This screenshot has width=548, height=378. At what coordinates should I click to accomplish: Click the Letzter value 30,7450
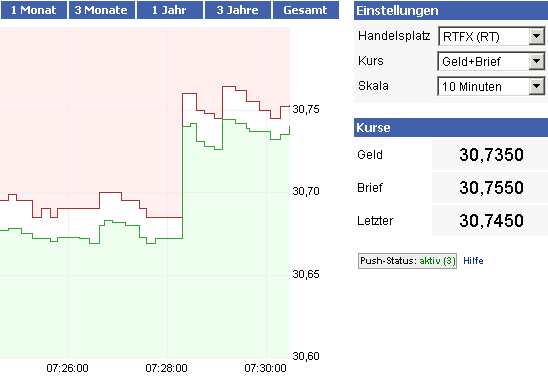[491, 220]
